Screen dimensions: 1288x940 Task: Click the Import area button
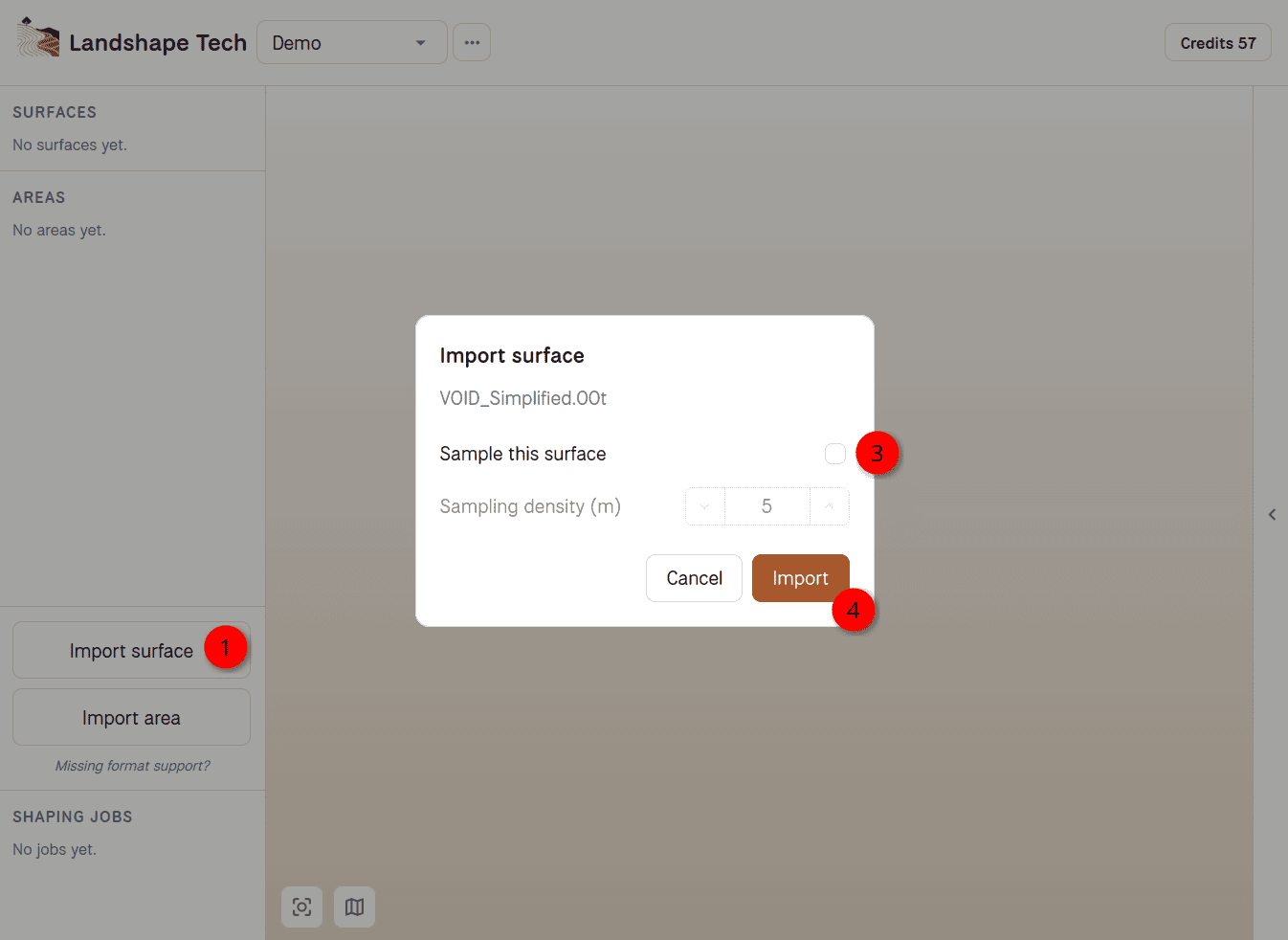(x=131, y=718)
